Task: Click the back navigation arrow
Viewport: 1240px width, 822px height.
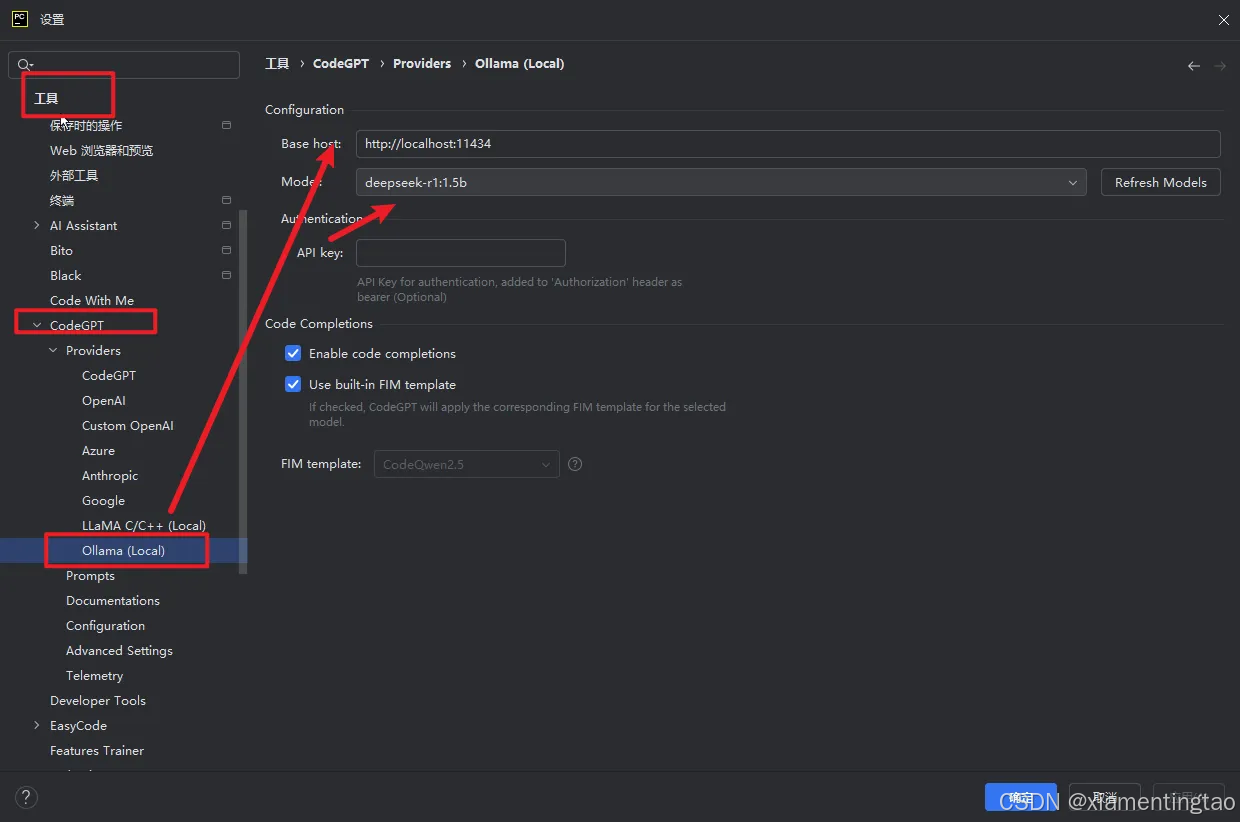Action: tap(1193, 66)
